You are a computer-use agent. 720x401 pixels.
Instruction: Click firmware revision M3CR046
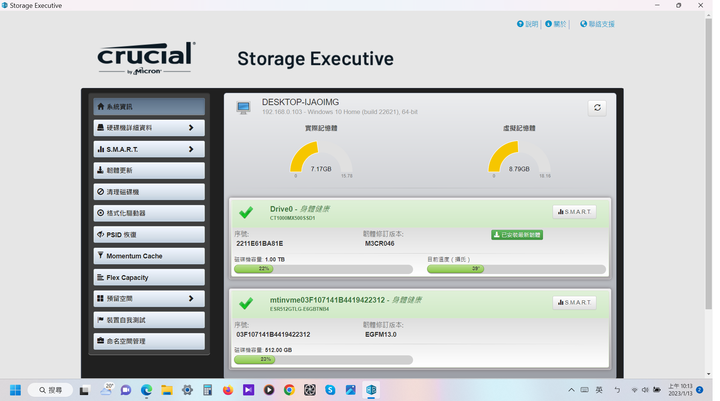coord(380,243)
